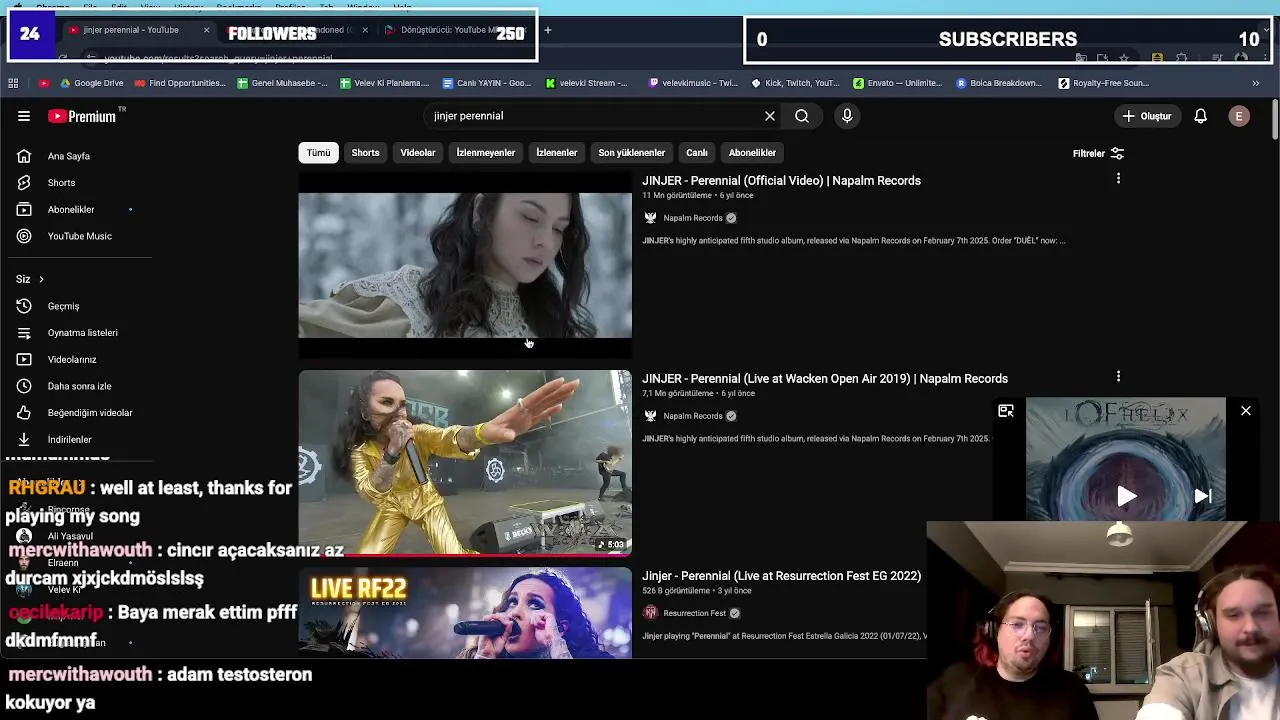Open Resurrection Fest channel link
The height and width of the screenshot is (720, 1280).
click(694, 613)
